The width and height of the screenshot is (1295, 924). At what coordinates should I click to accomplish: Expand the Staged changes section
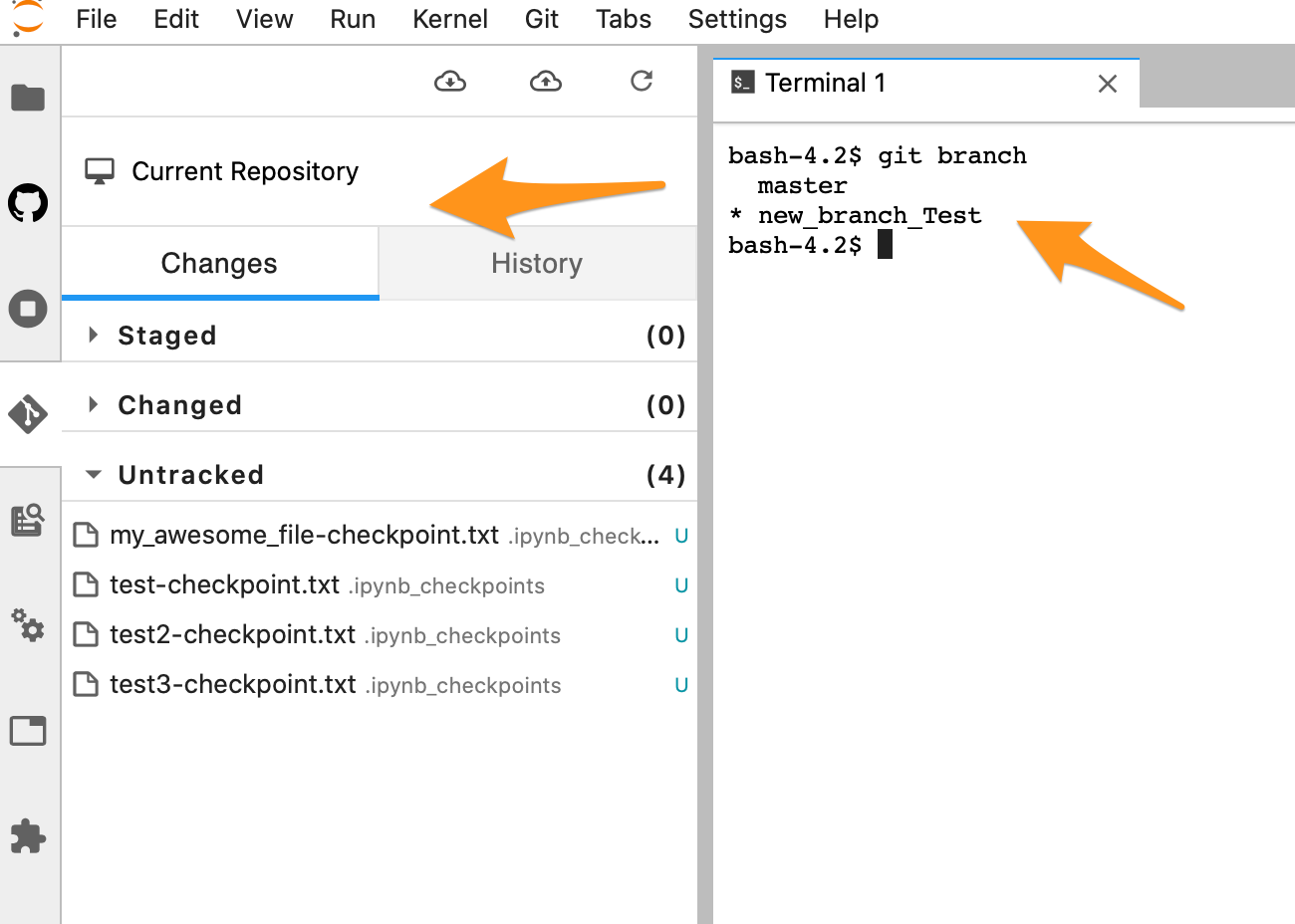pyautogui.click(x=93, y=335)
